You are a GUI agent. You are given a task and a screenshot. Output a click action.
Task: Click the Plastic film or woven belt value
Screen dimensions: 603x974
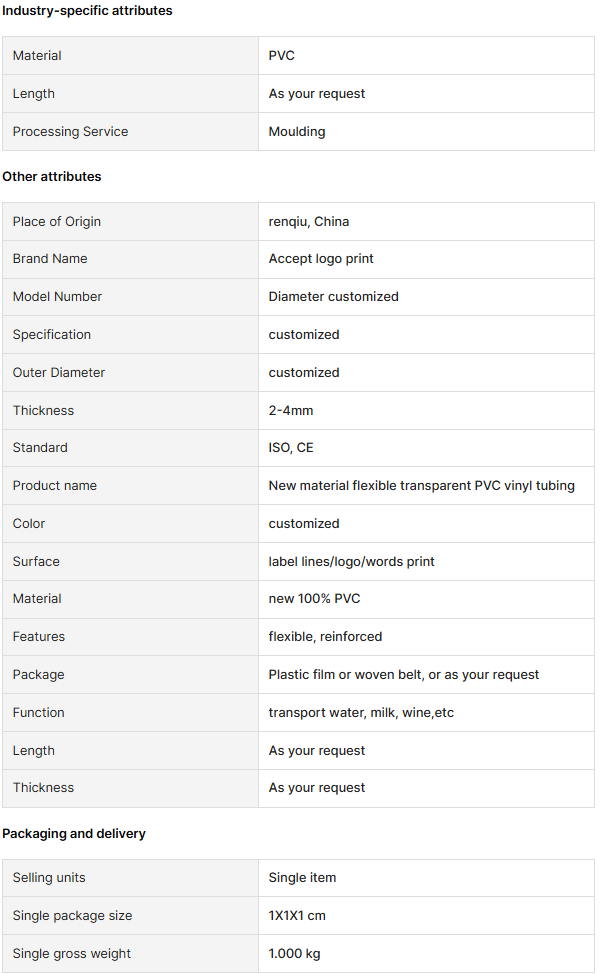click(x=404, y=675)
